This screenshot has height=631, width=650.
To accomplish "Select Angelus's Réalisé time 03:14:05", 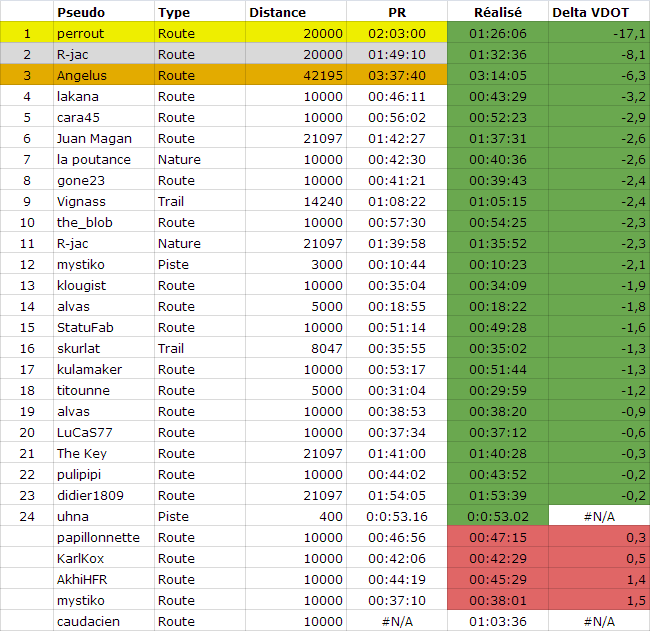I will click(x=498, y=75).
